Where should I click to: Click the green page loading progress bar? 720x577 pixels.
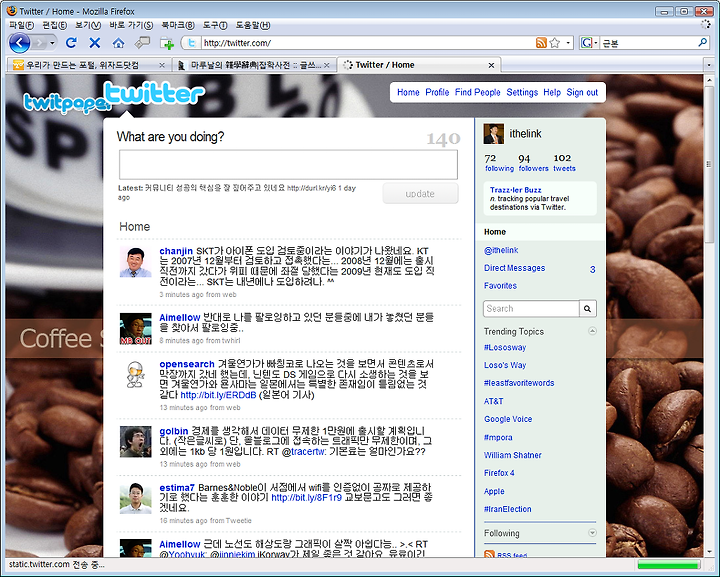(669, 565)
